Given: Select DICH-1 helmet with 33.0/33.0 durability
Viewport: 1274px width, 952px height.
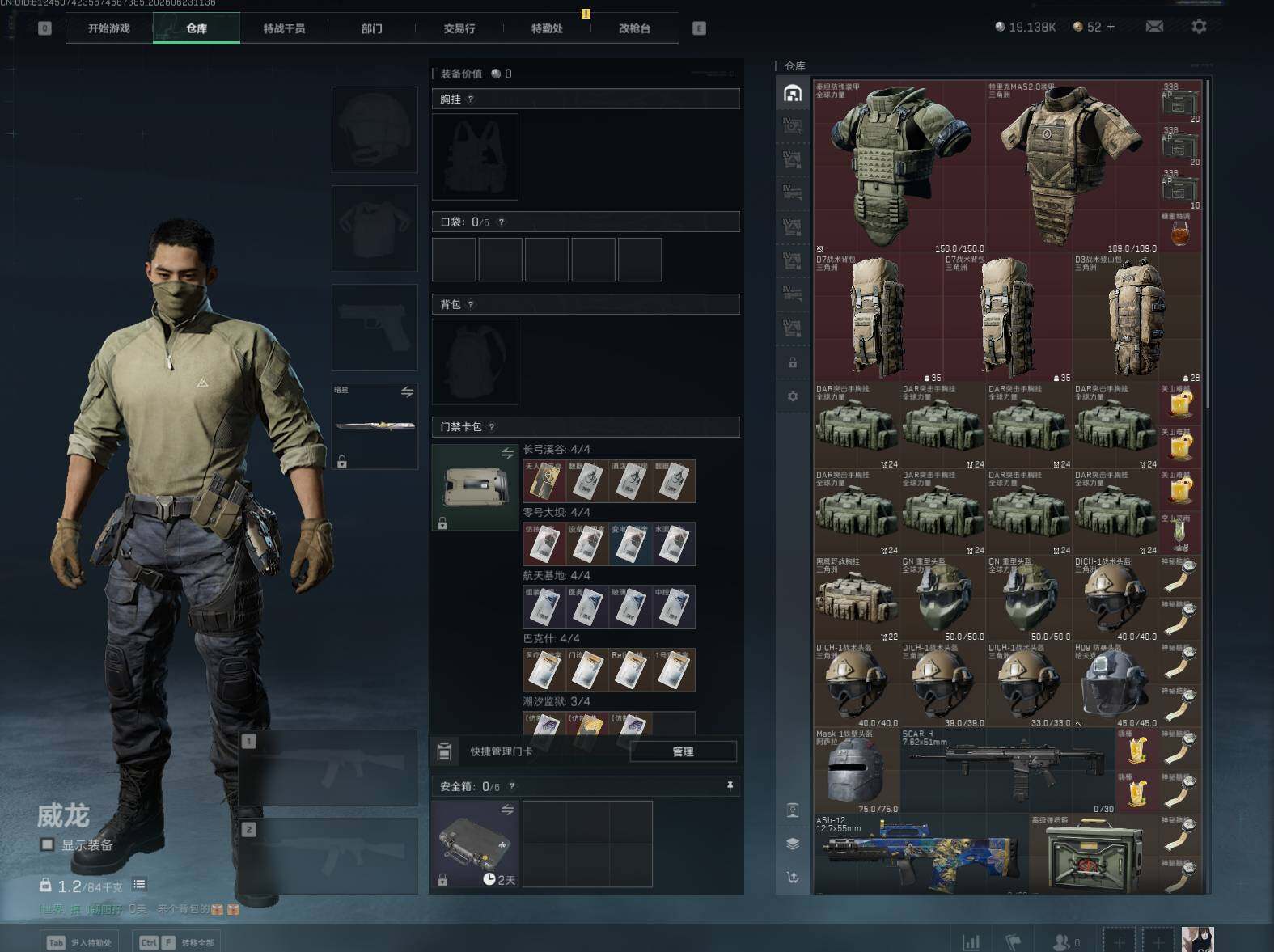Looking at the screenshot, I should [1029, 685].
